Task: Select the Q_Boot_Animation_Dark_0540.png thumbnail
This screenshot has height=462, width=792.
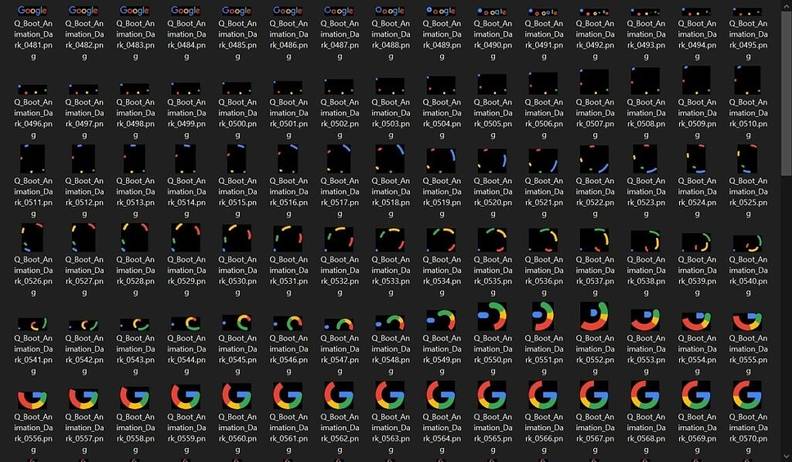Action: (747, 243)
